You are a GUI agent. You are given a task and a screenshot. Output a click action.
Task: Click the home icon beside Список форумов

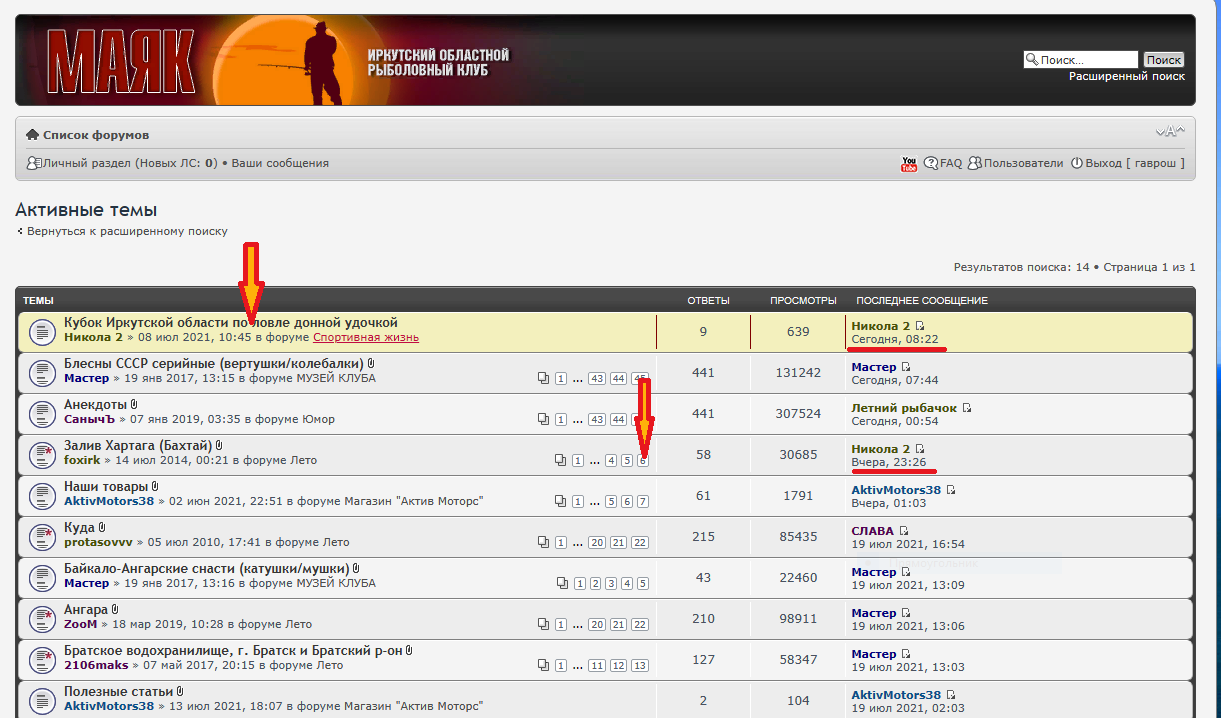[x=32, y=135]
